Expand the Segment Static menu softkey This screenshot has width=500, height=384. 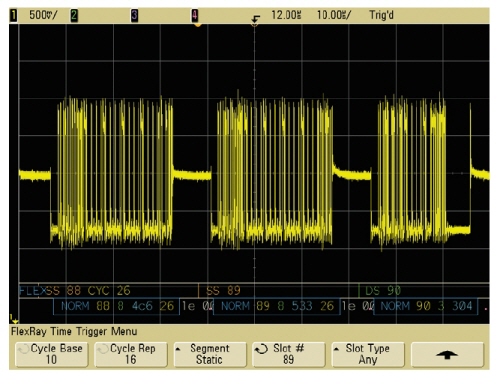pos(210,355)
